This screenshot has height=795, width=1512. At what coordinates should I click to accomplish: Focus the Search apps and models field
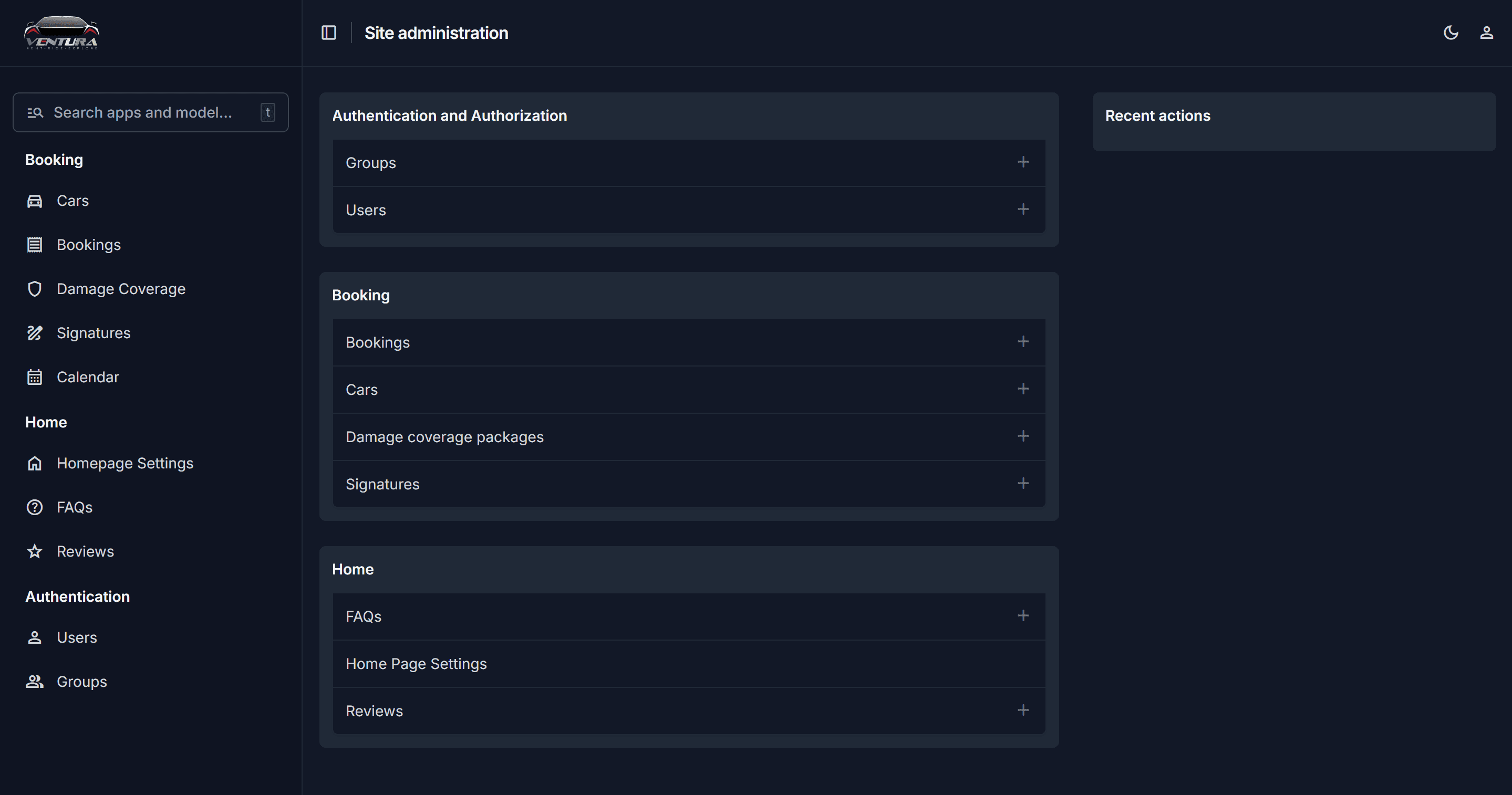[151, 113]
